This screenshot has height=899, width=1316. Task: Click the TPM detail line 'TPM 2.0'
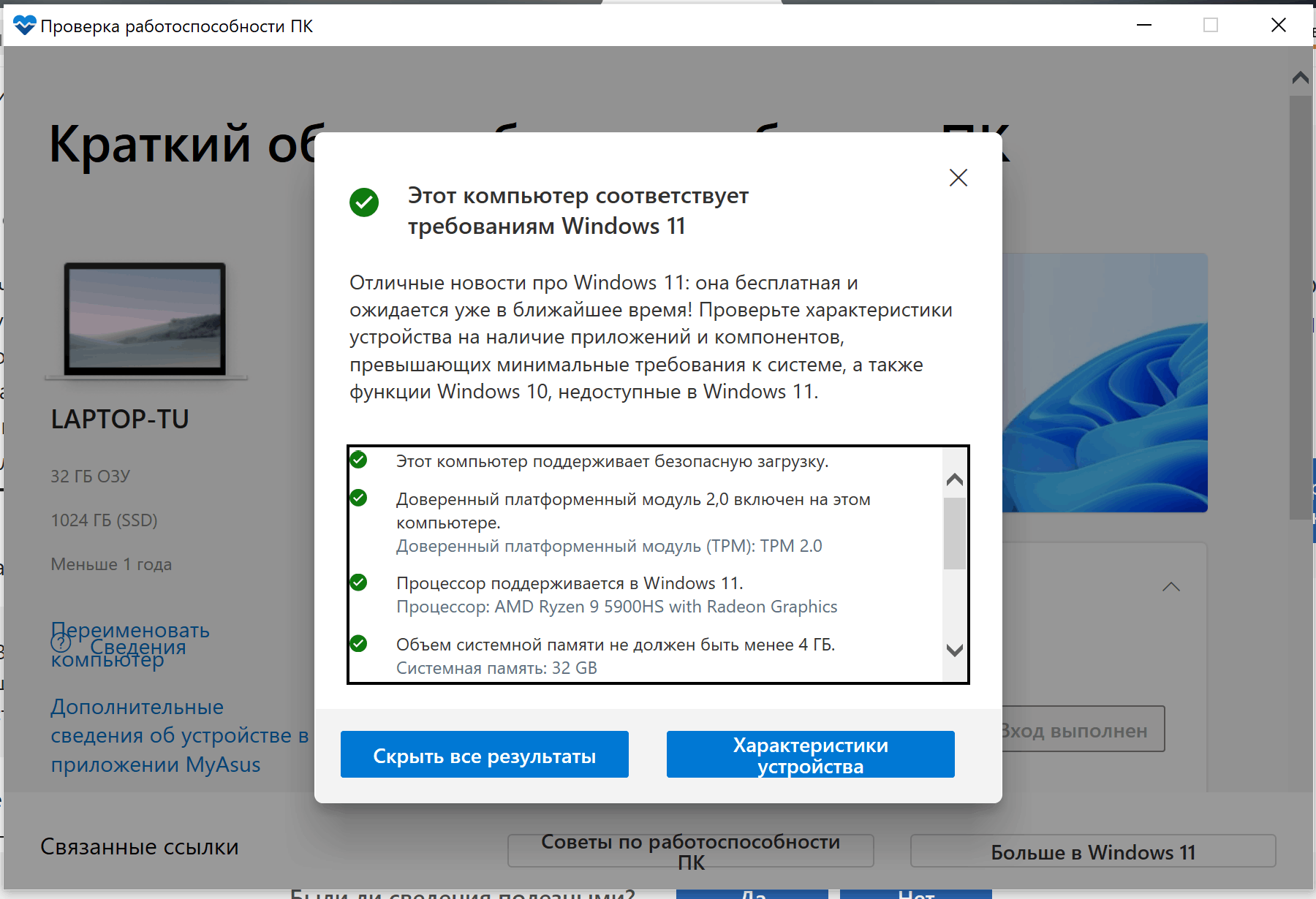click(x=609, y=546)
